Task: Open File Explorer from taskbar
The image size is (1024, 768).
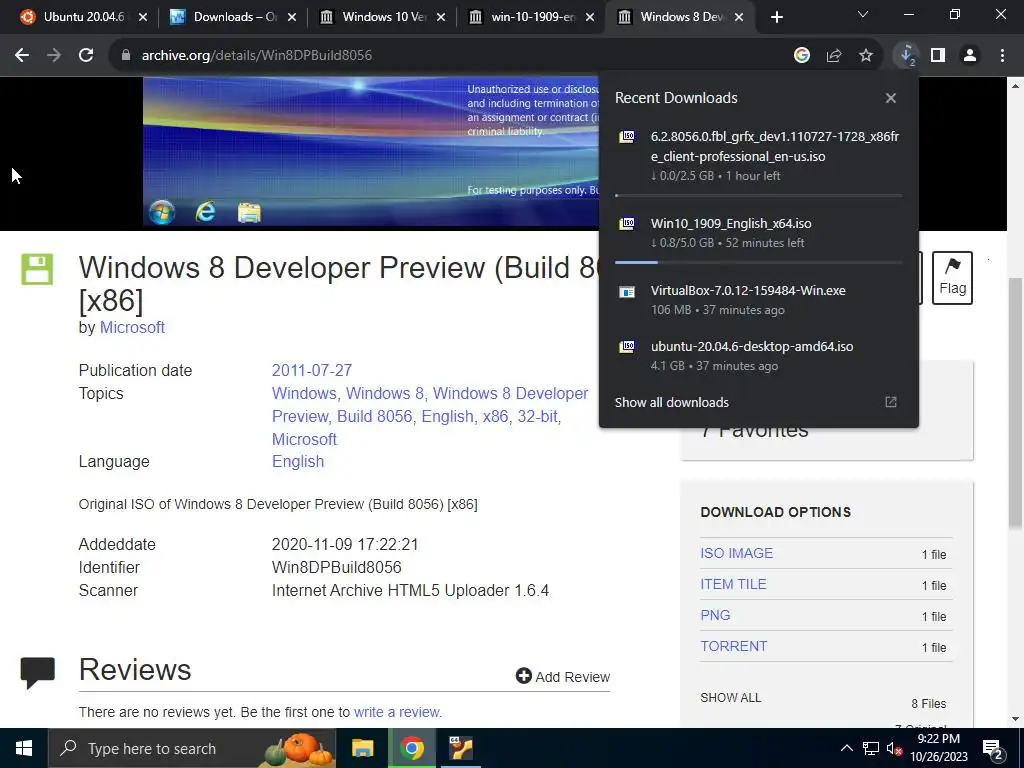Action: [362, 748]
